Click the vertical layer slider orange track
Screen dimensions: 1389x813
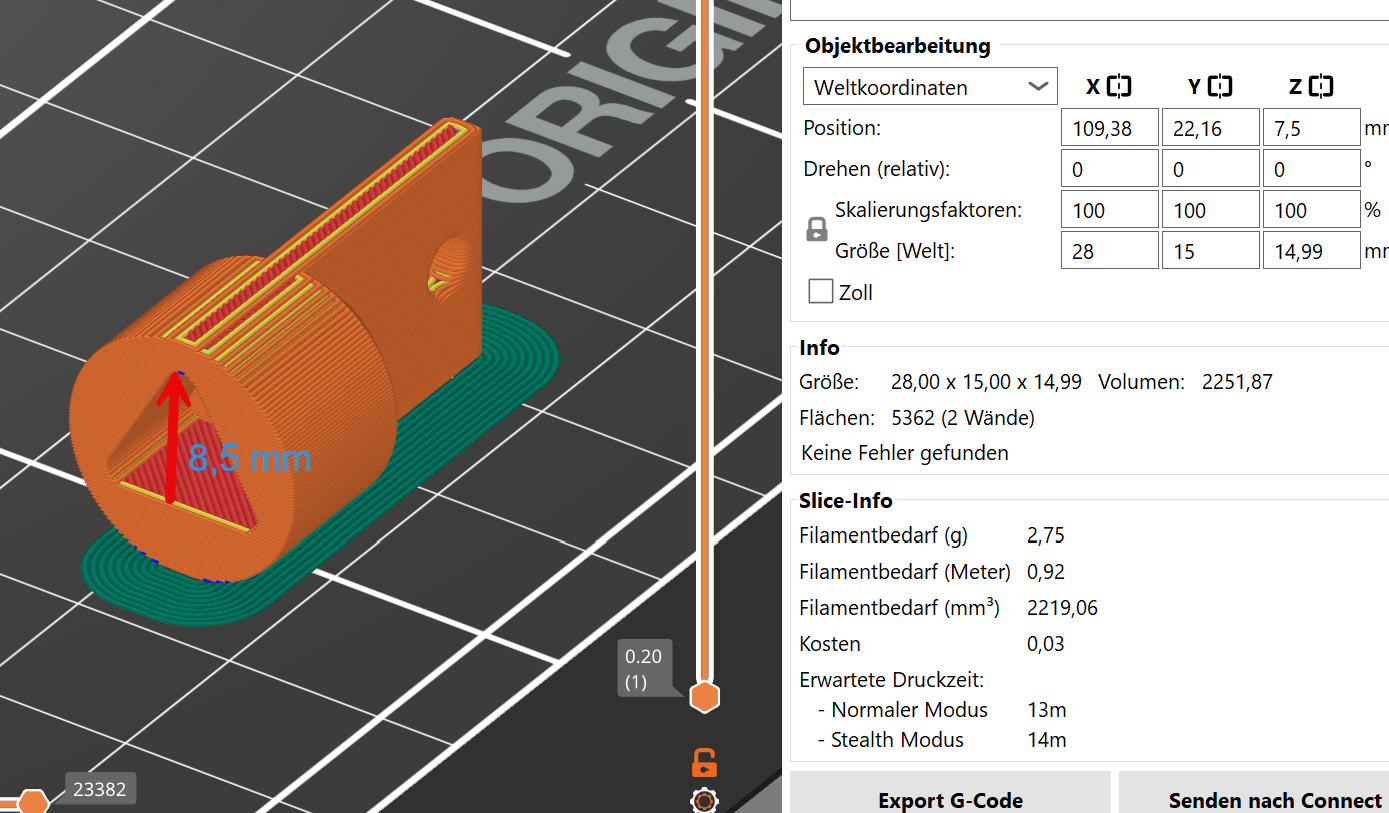coord(705,340)
